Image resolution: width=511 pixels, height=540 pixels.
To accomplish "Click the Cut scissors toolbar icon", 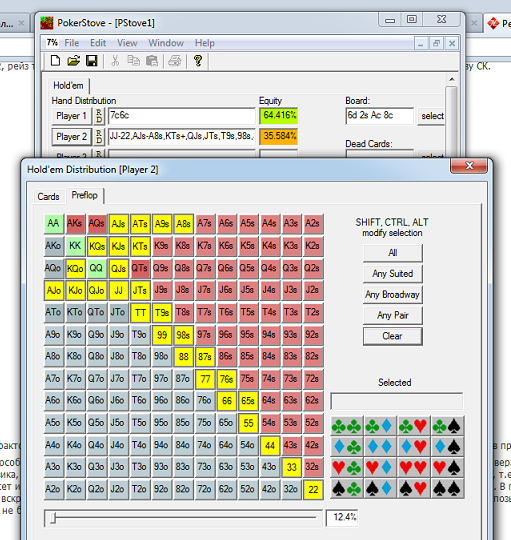I will point(115,61).
